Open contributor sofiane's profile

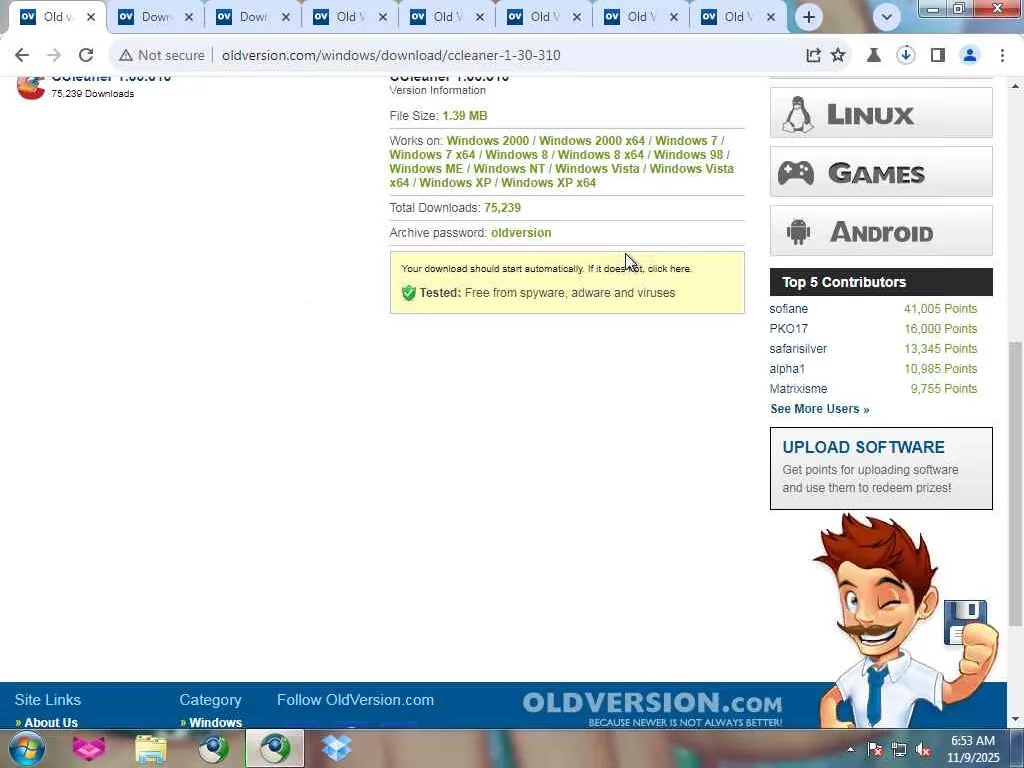click(788, 309)
